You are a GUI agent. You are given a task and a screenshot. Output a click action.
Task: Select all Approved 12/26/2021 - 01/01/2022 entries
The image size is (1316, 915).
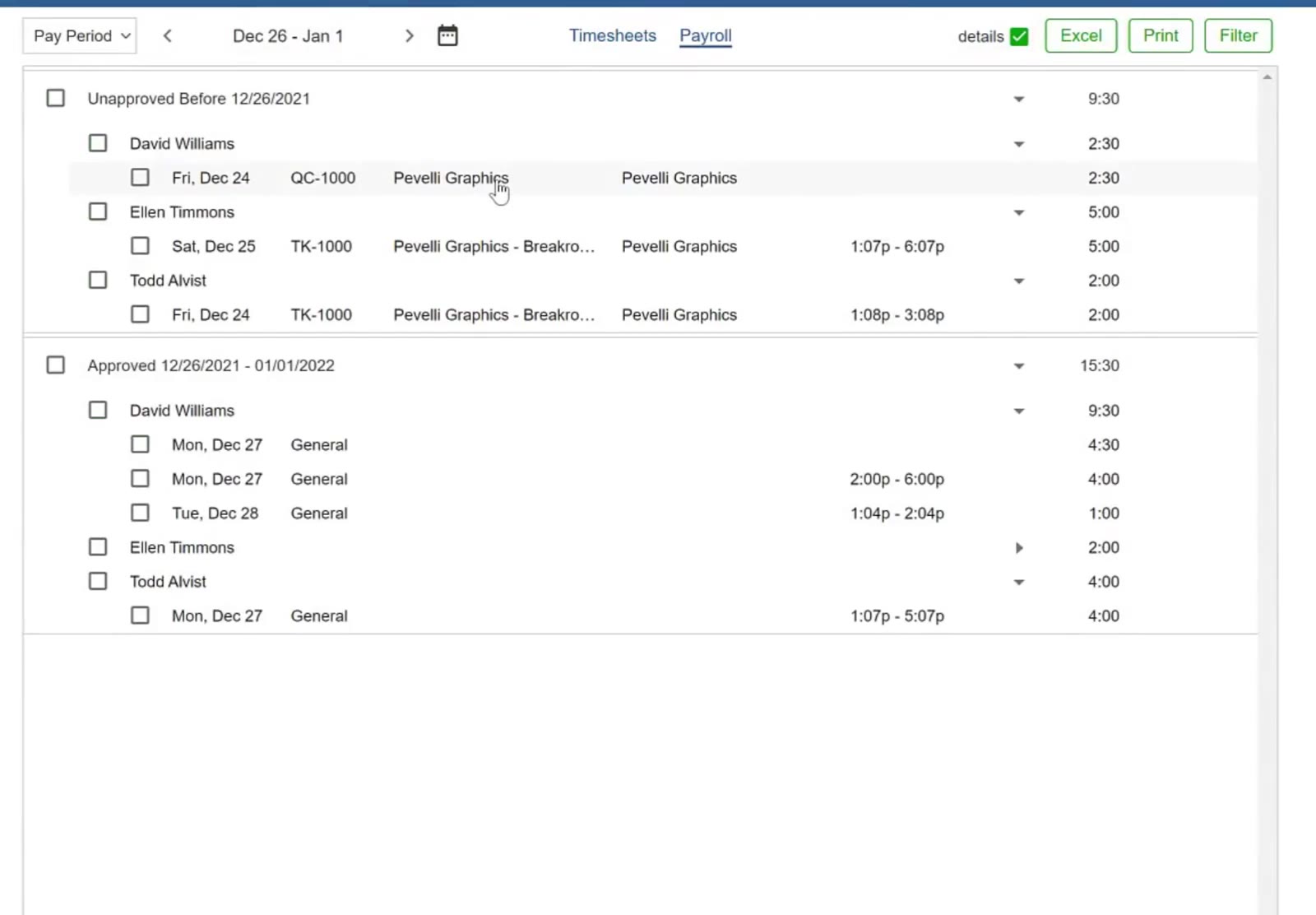tap(56, 365)
